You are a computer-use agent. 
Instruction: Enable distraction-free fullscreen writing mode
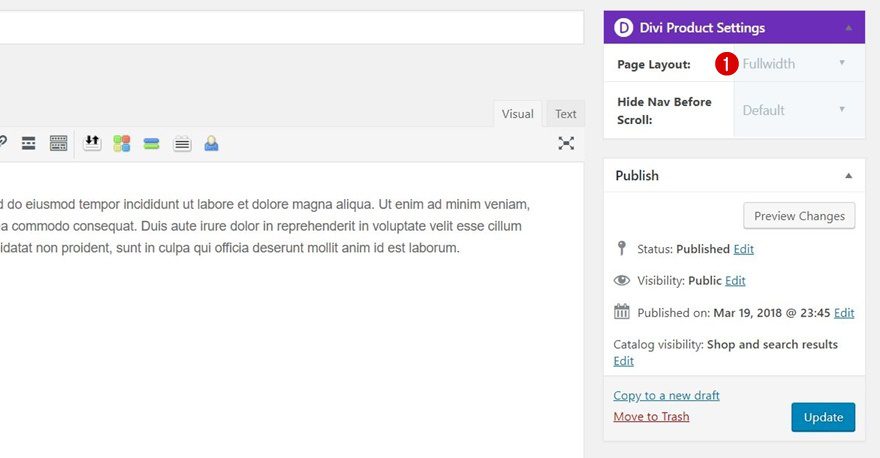pos(566,144)
